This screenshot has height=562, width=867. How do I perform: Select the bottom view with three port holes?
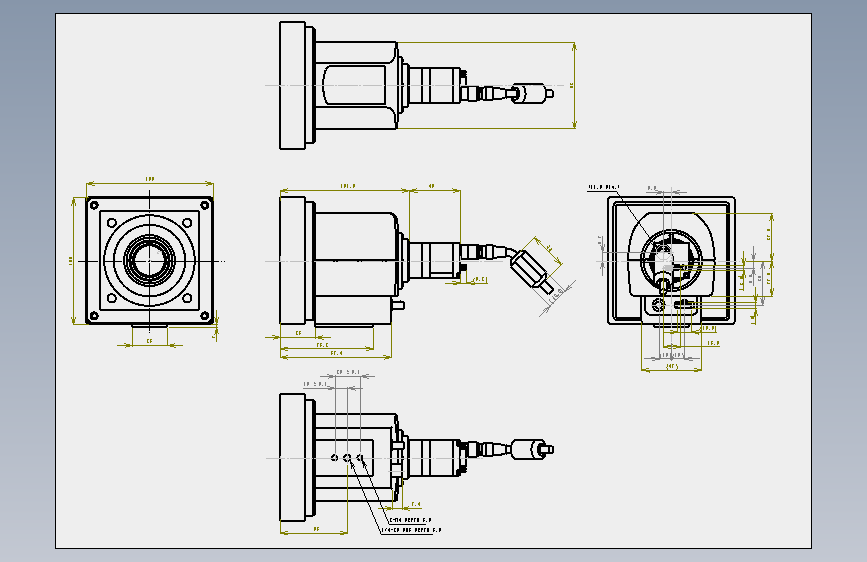(416, 457)
